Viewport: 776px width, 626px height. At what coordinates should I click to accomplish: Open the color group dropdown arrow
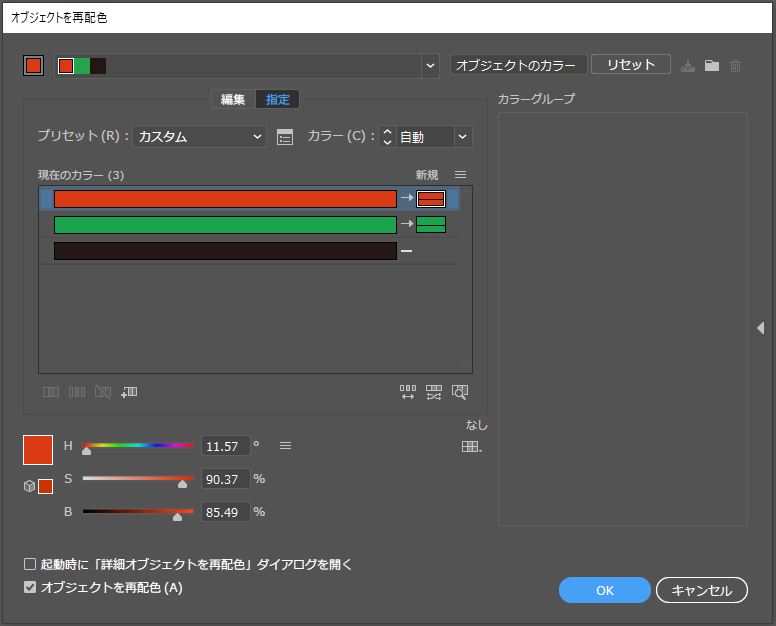click(431, 65)
